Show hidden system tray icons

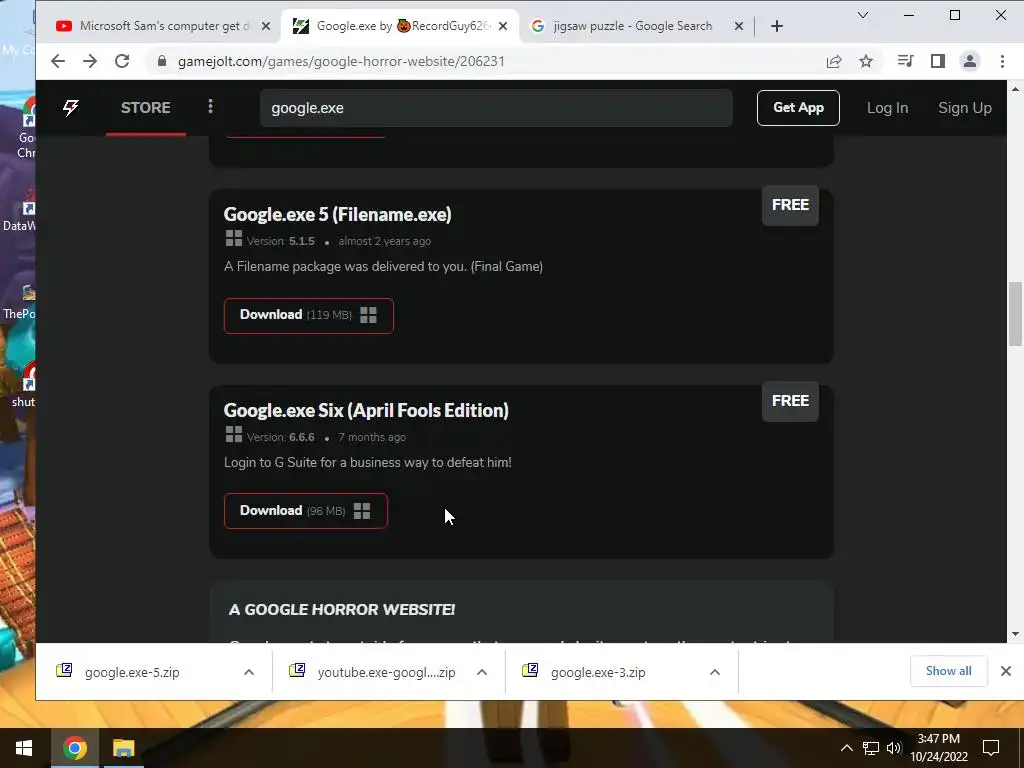coord(846,748)
